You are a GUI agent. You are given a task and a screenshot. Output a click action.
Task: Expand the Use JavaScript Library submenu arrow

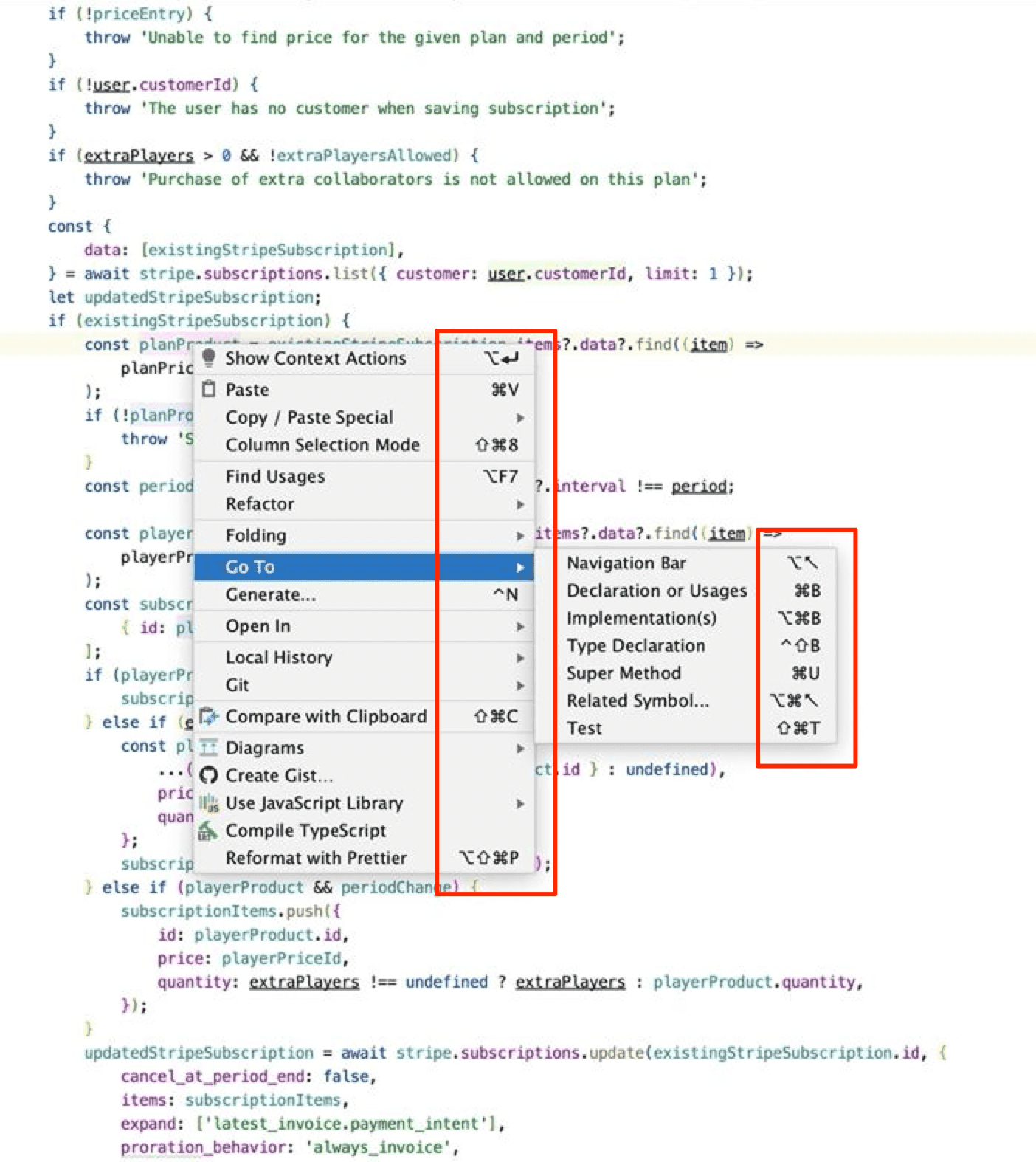tap(520, 803)
